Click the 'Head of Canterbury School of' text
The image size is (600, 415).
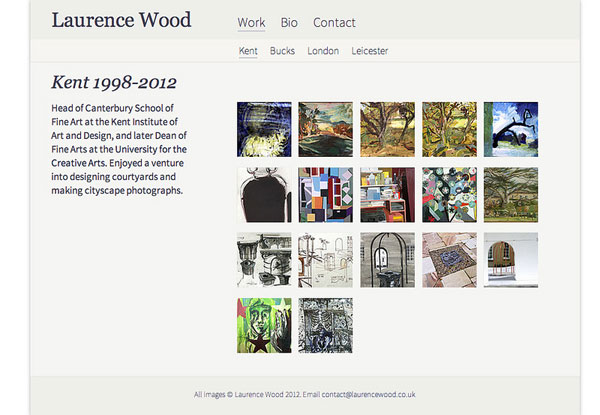tap(112, 108)
